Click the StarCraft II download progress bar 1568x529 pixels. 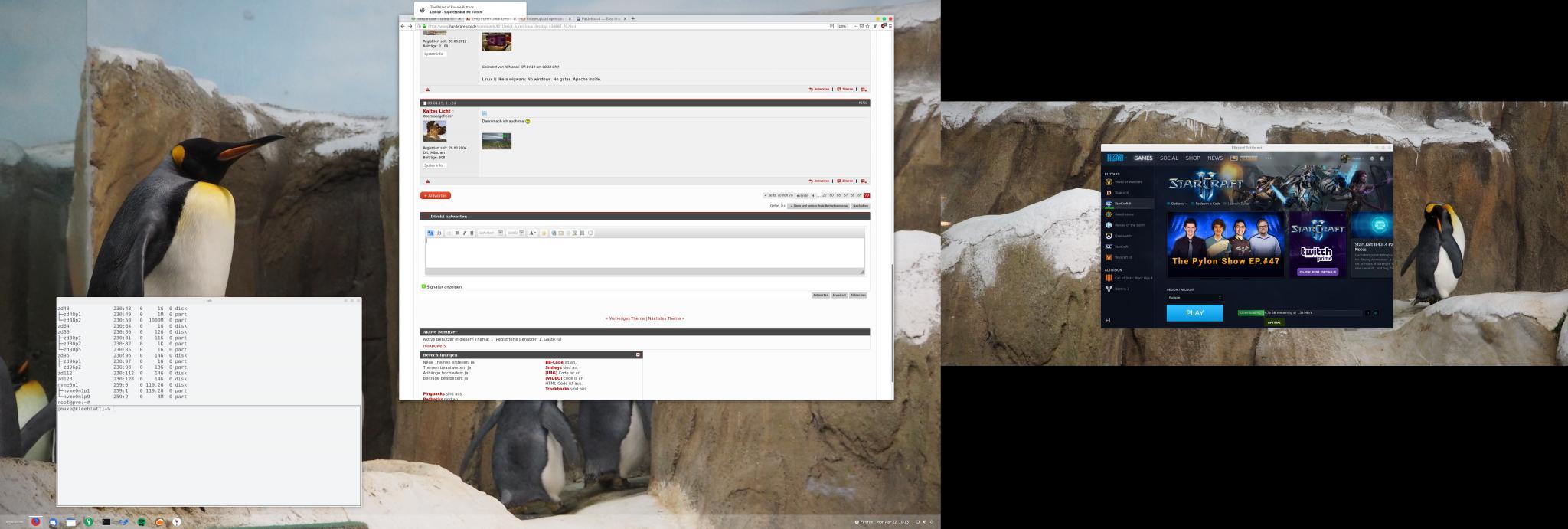(1300, 312)
